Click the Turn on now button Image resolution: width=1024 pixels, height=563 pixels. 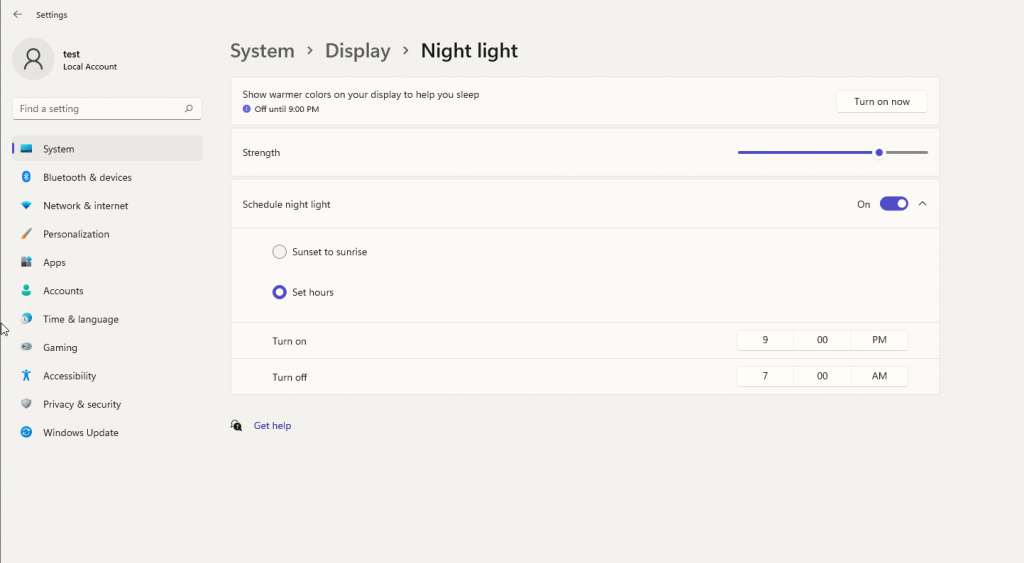click(x=882, y=101)
